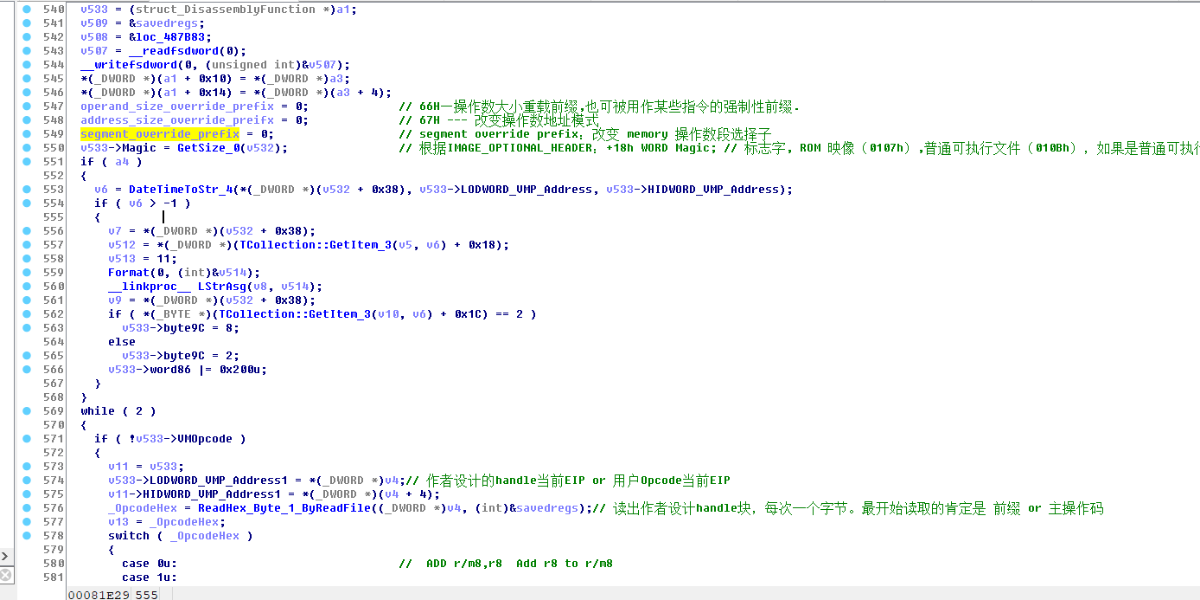Click the circled X close icon at bottom-left

(6, 575)
